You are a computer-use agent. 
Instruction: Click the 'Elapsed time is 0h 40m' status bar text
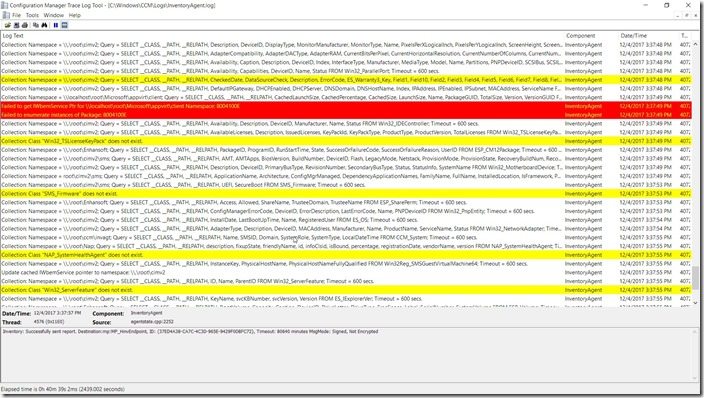pos(63,389)
